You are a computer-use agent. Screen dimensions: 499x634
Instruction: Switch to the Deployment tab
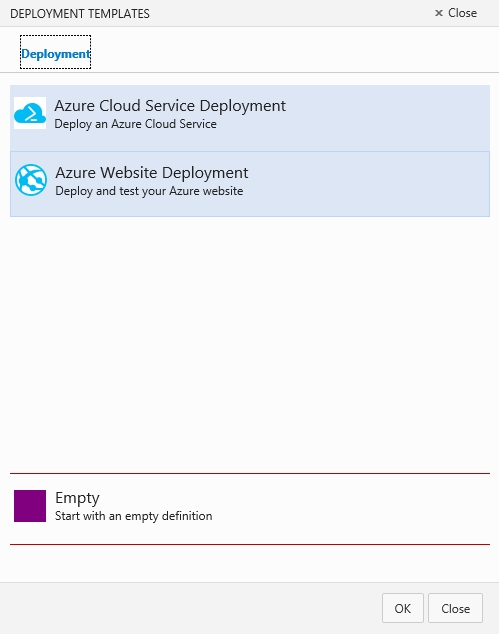[55, 52]
